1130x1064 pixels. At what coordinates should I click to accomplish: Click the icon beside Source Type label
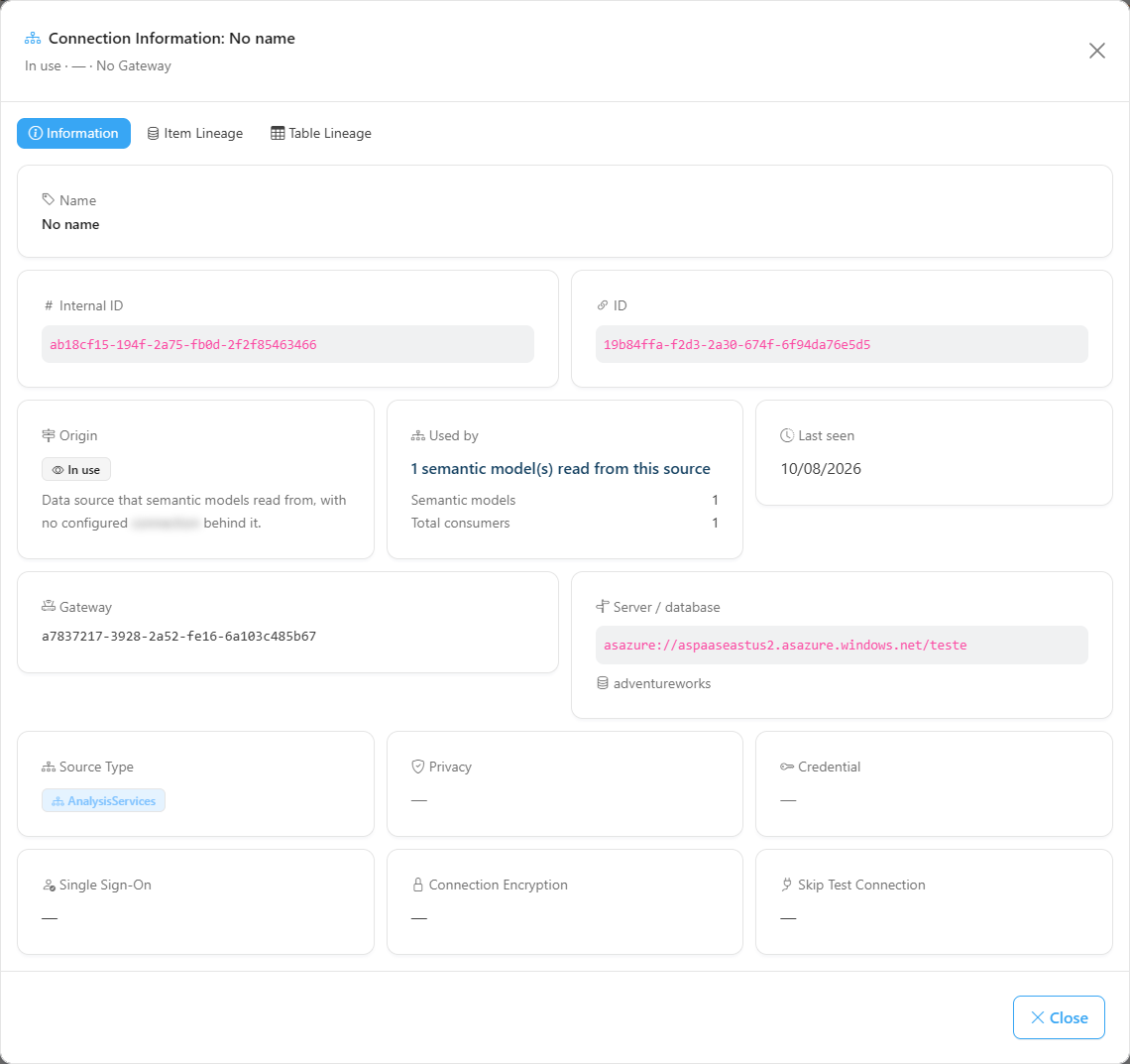[x=49, y=767]
